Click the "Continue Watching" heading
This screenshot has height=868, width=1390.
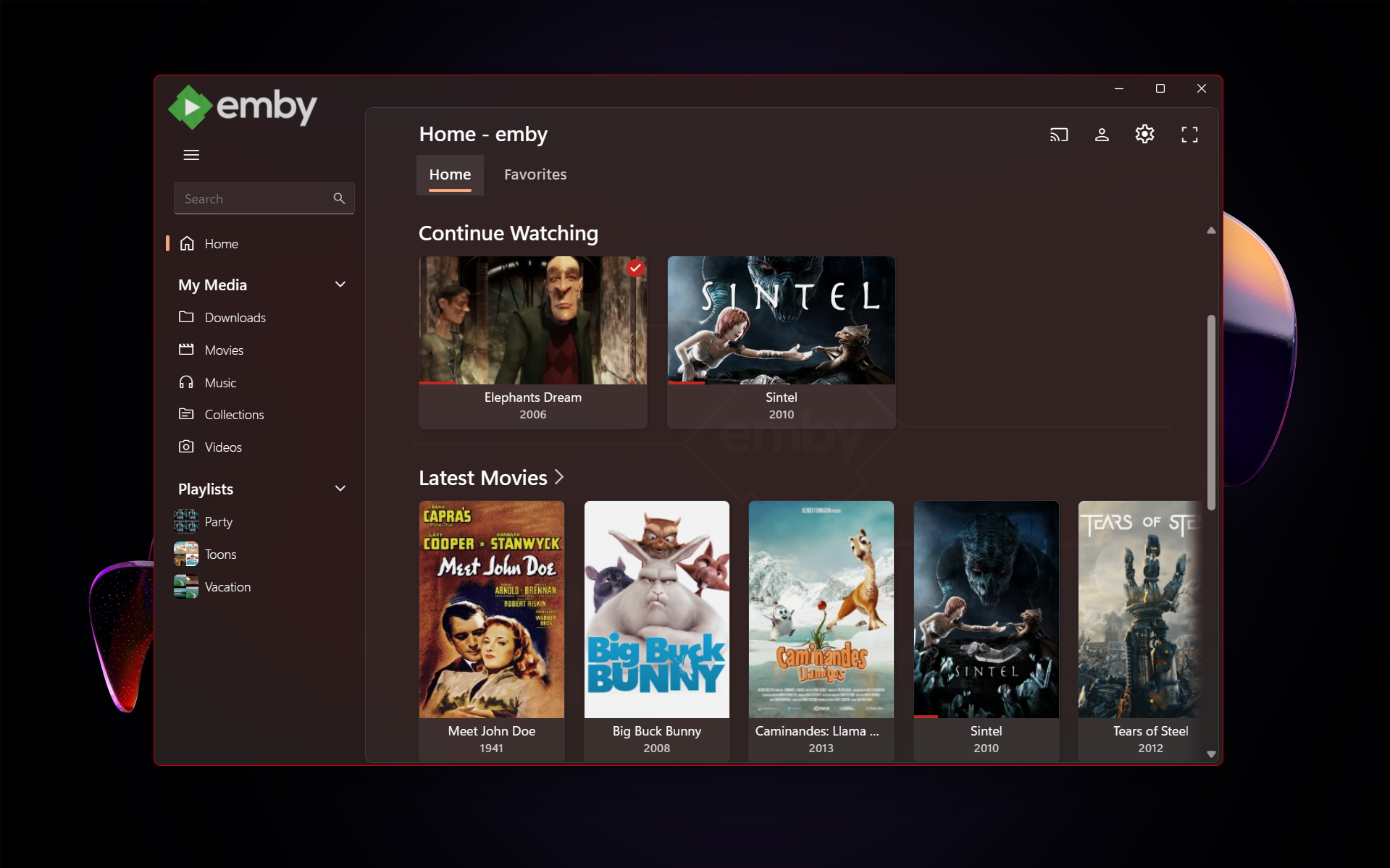[508, 233]
